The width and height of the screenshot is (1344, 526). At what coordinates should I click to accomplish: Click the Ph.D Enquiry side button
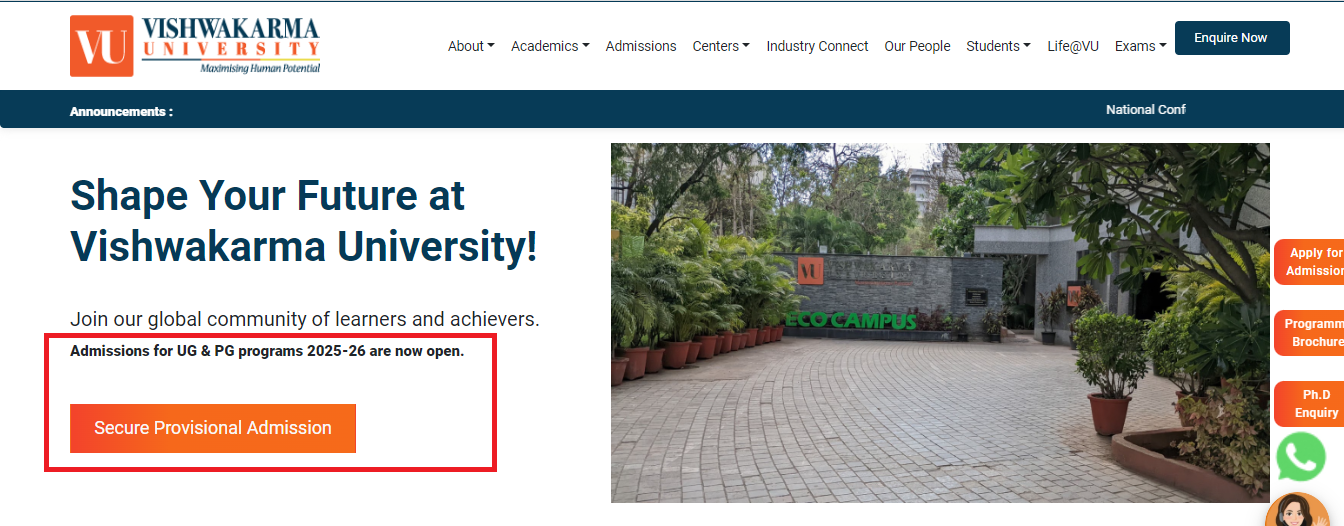click(1310, 404)
